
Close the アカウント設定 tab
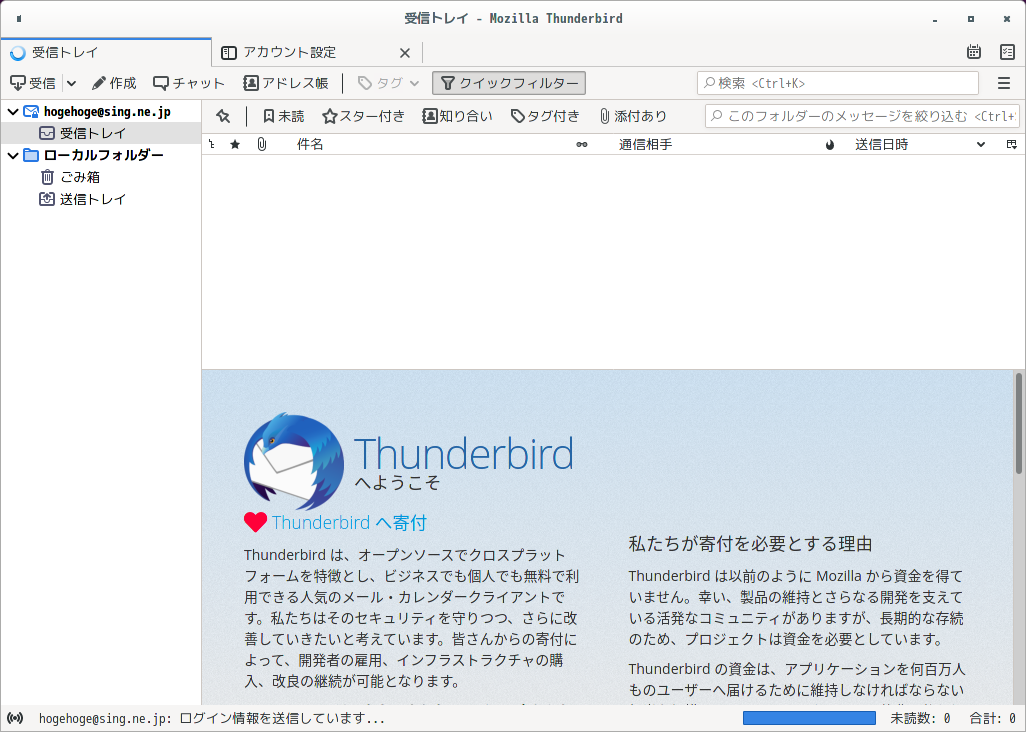click(405, 53)
